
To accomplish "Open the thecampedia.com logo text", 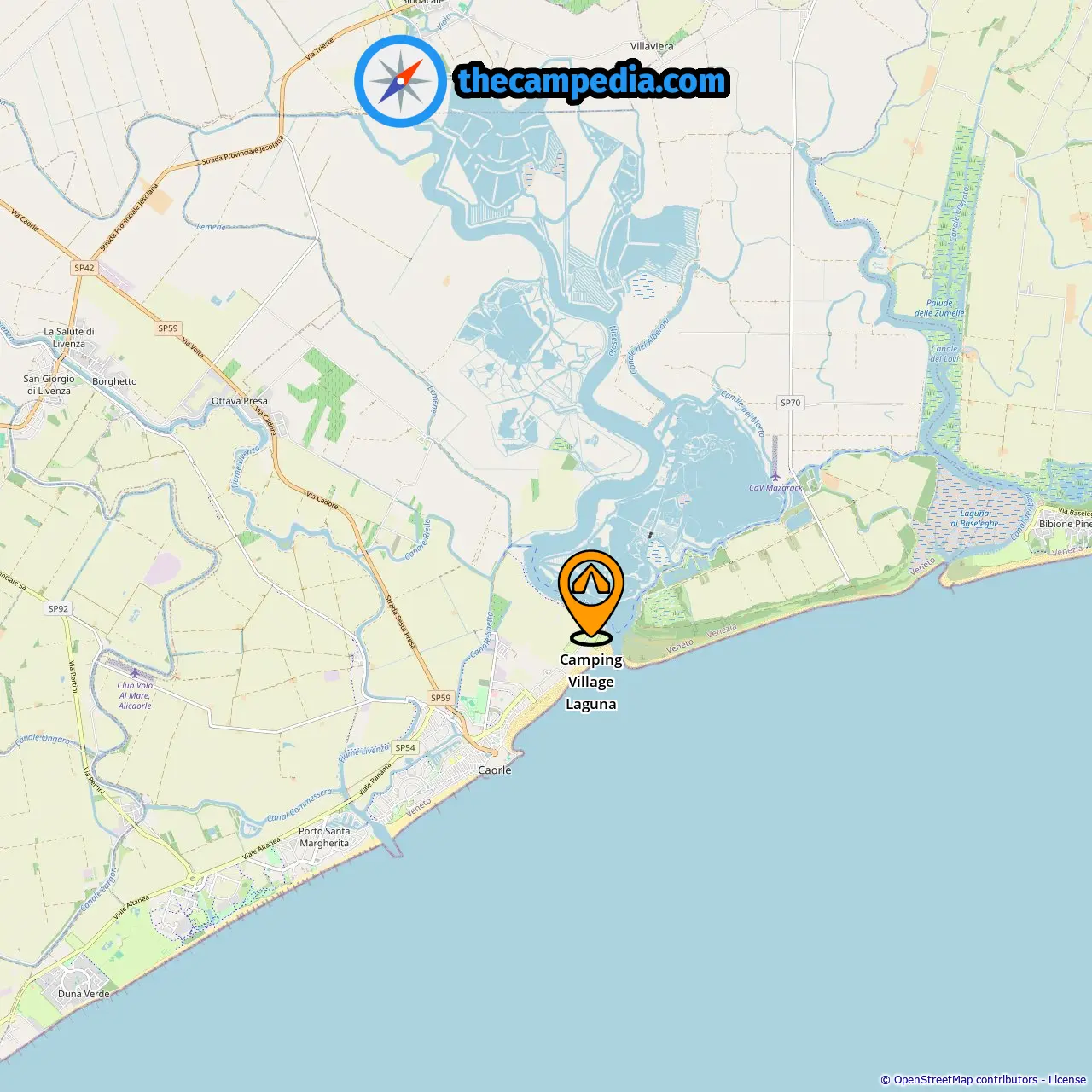I will tap(592, 81).
